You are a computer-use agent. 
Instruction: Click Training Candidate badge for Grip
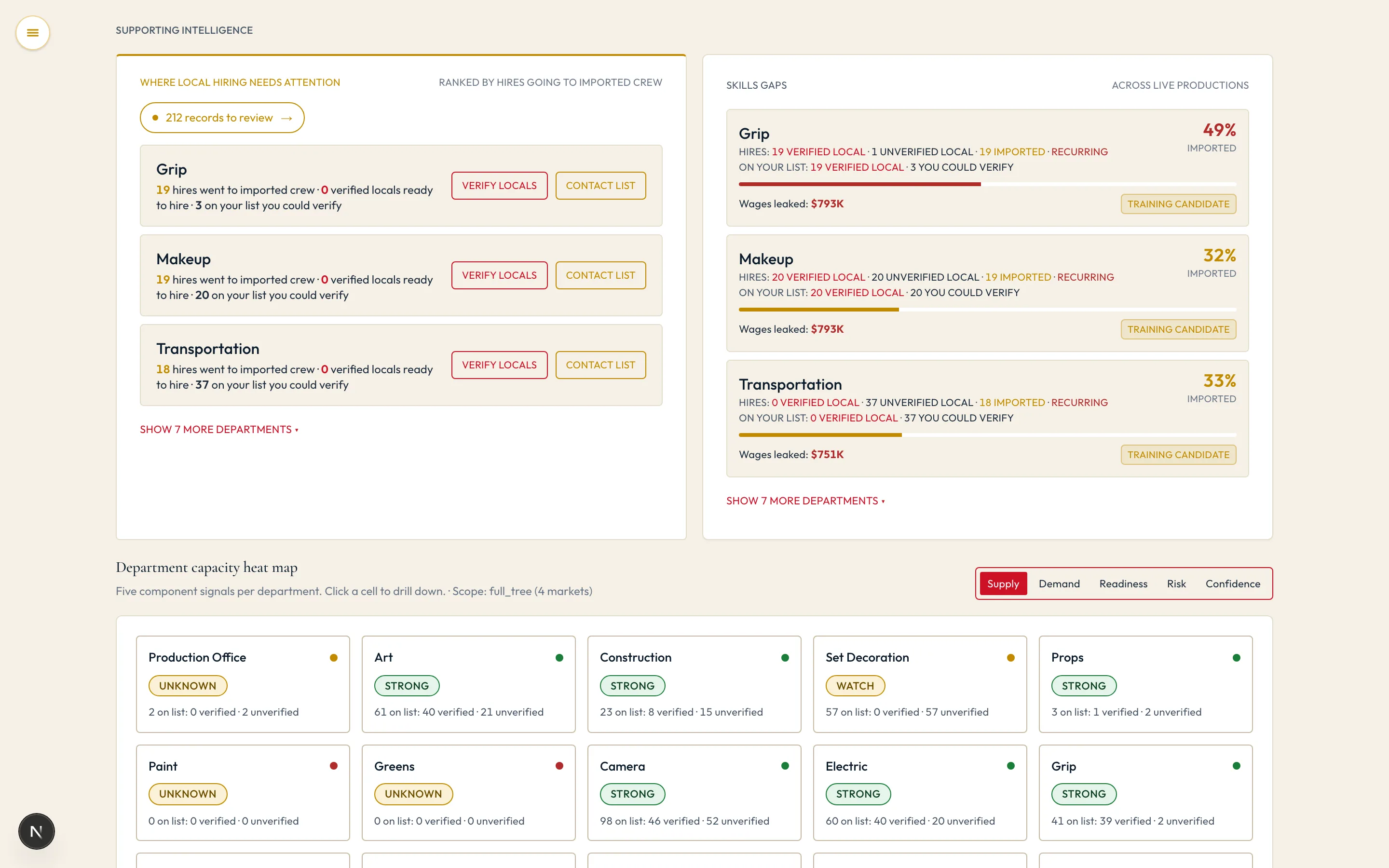click(x=1178, y=204)
